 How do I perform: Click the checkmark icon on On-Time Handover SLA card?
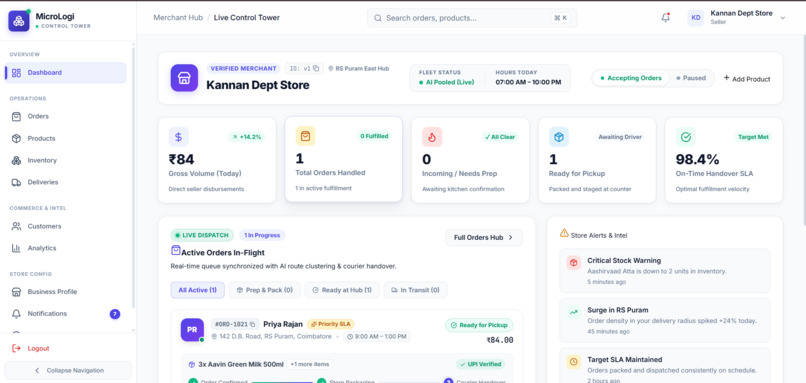tap(686, 137)
